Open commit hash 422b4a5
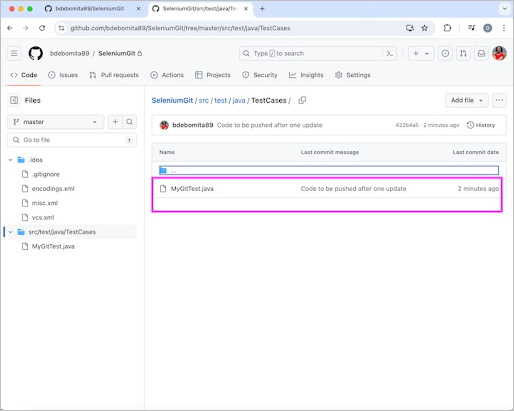514x411 pixels. click(407, 125)
